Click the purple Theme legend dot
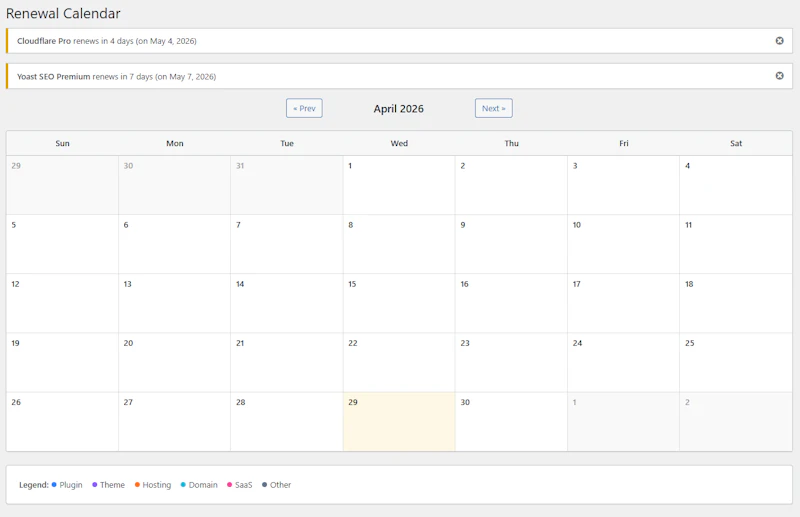The image size is (800, 517). (x=94, y=484)
